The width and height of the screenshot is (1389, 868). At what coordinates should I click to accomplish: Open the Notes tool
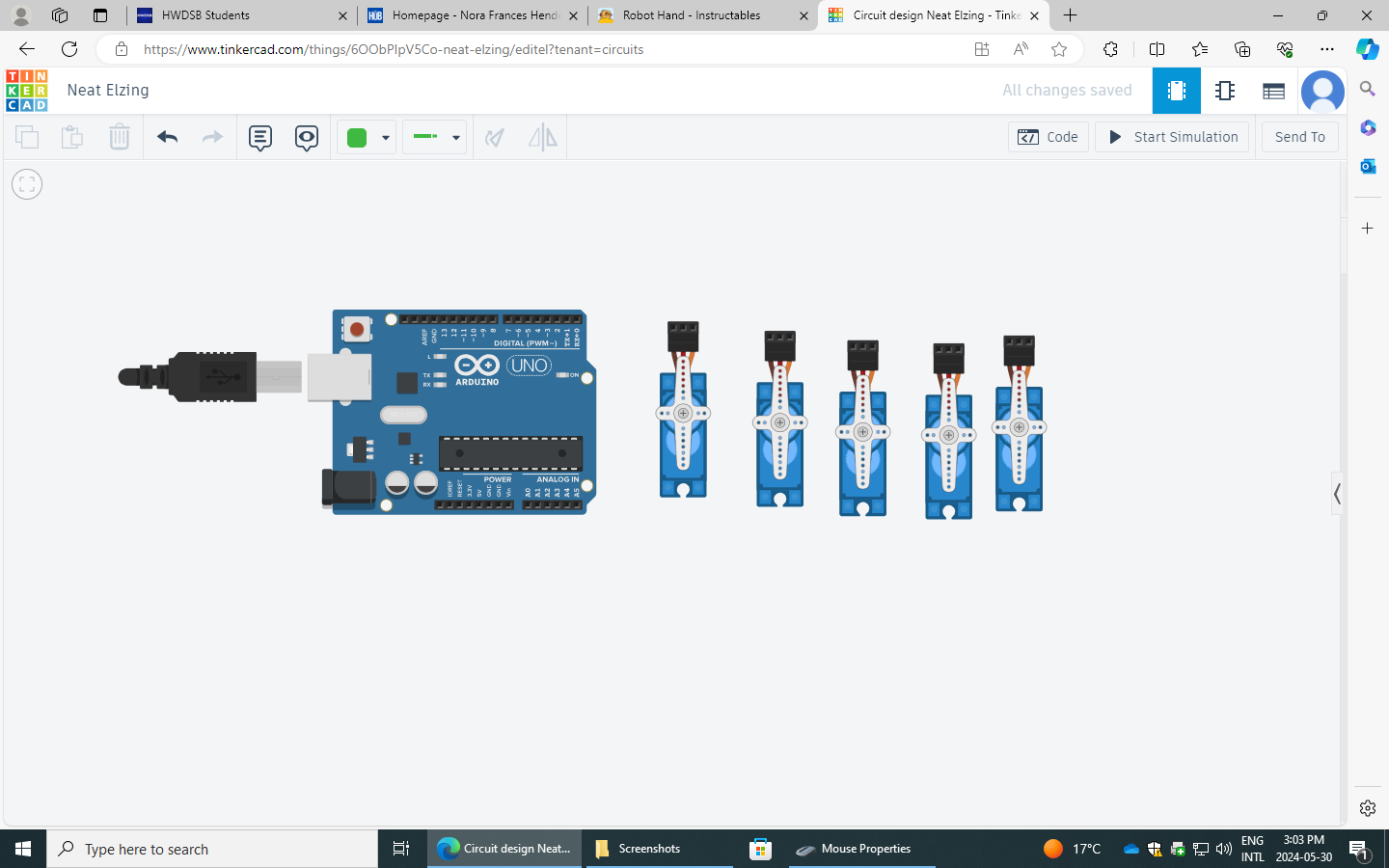coord(260,138)
